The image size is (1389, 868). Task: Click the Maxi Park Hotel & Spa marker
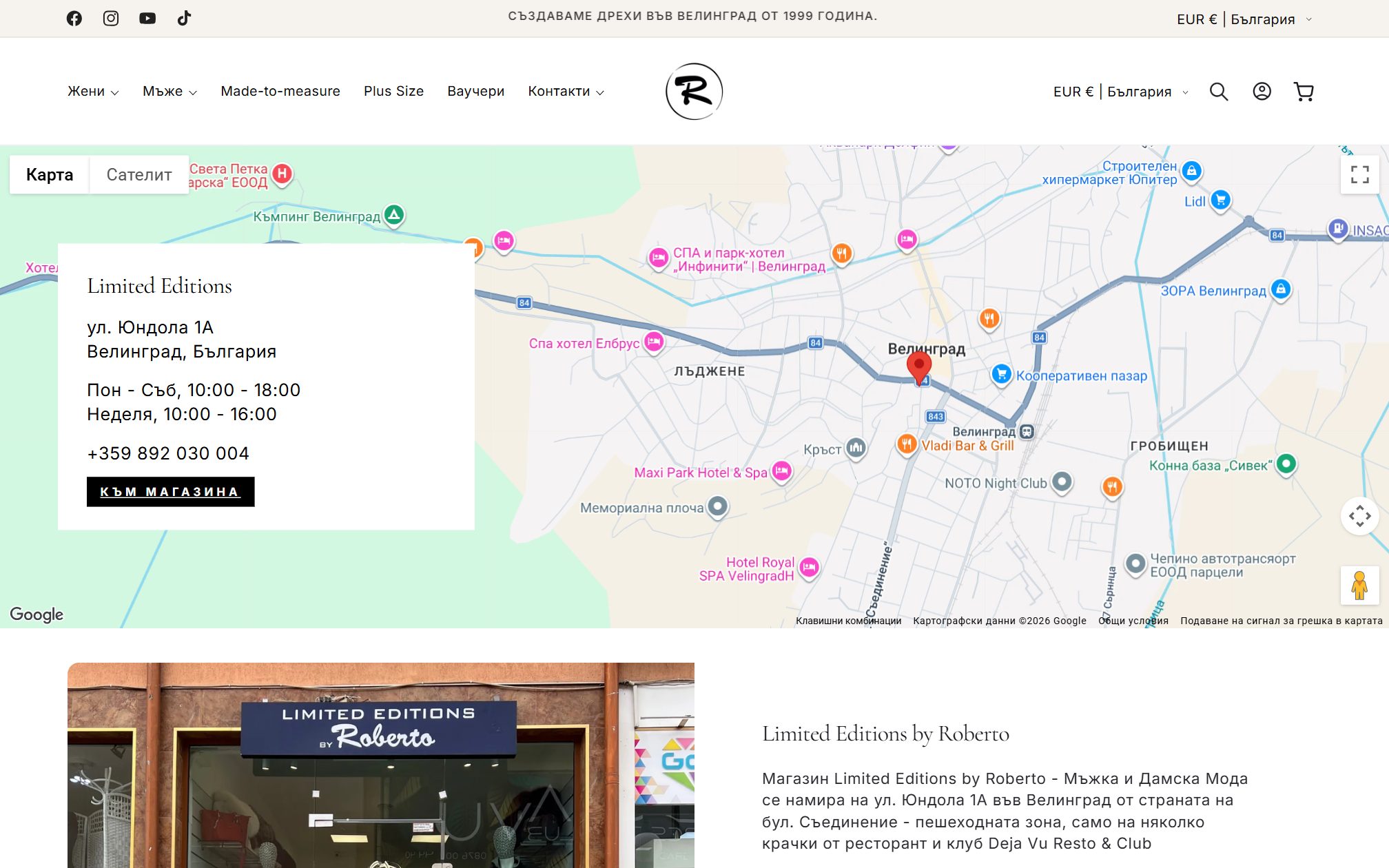click(781, 472)
